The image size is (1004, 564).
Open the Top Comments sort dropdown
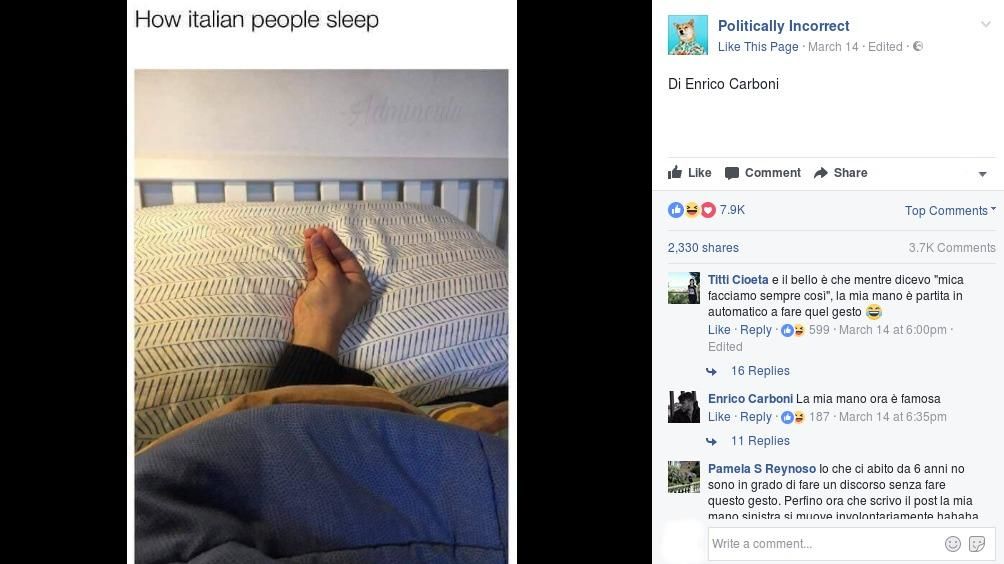coord(950,211)
